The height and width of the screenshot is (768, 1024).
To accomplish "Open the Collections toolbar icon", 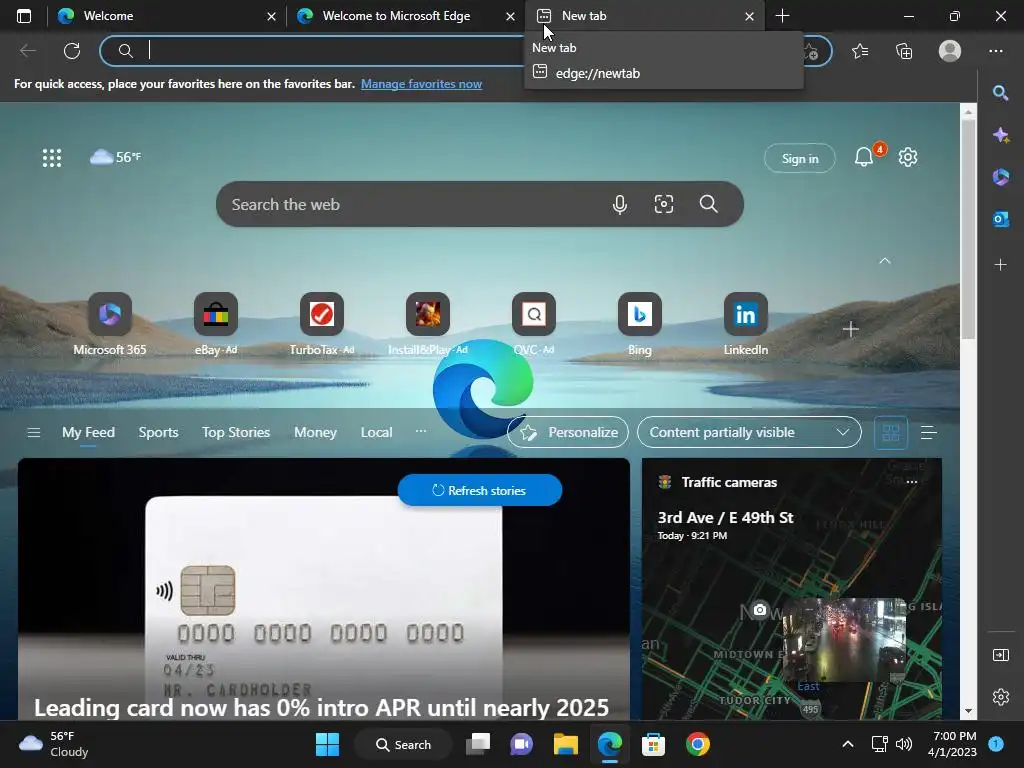I will tap(904, 51).
